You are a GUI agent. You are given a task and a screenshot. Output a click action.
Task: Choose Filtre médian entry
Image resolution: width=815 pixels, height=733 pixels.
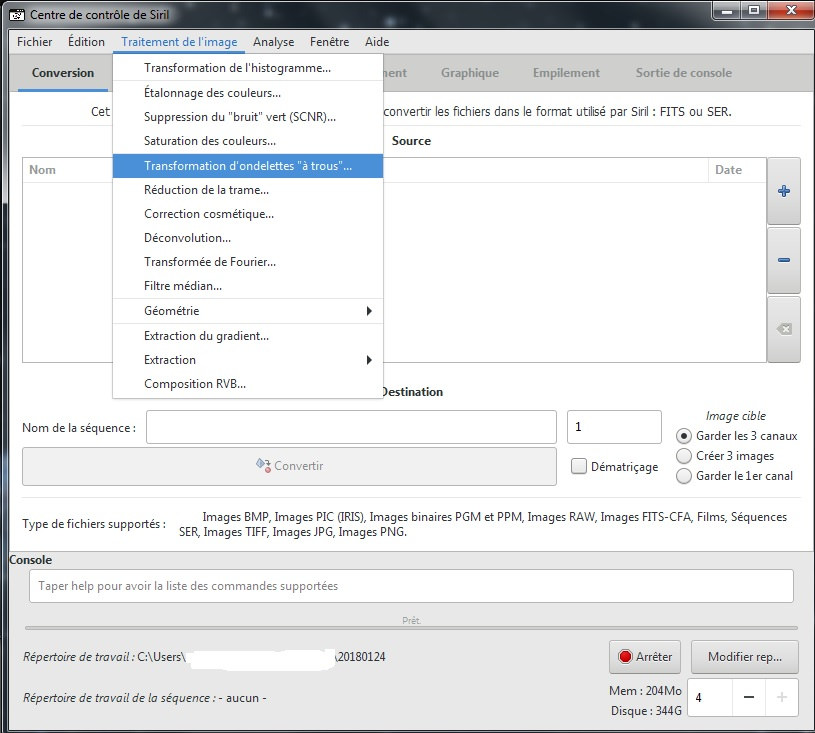(x=248, y=285)
